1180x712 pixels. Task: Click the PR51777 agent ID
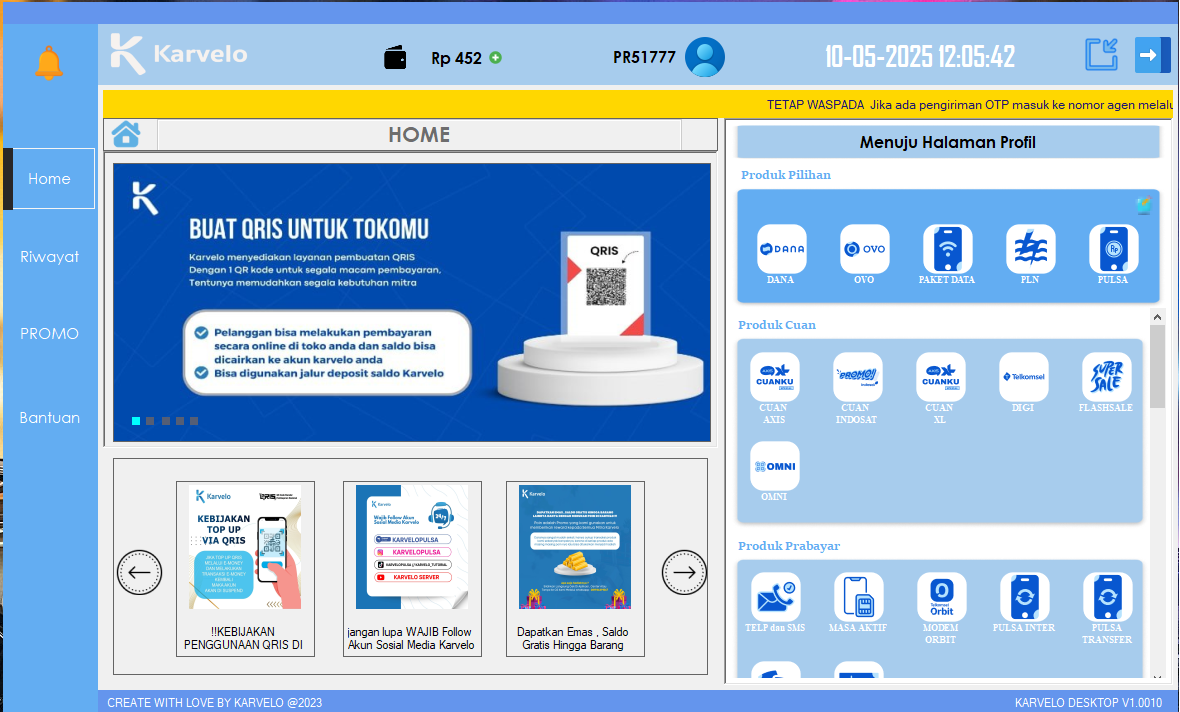click(644, 57)
